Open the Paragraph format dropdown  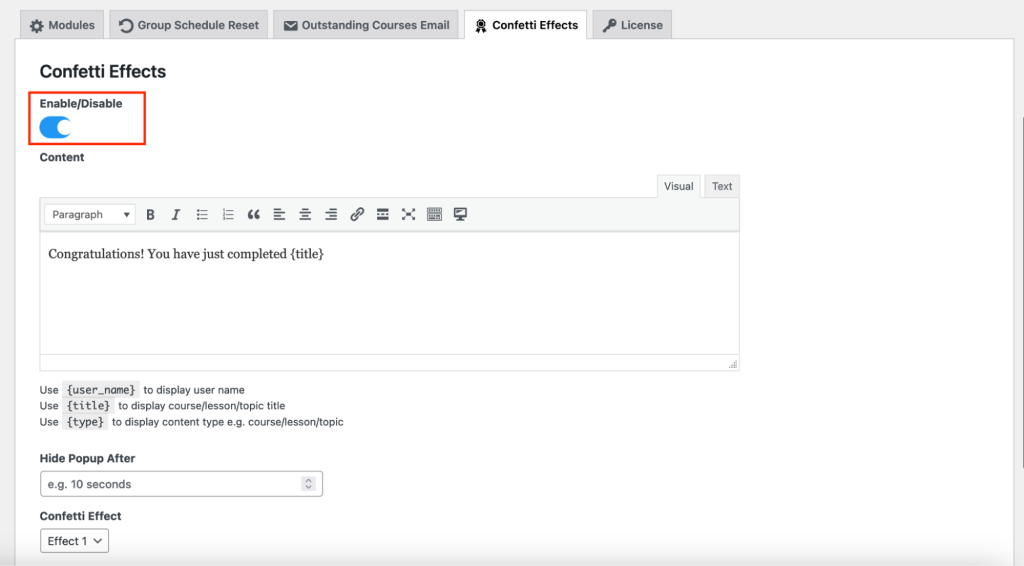click(90, 214)
